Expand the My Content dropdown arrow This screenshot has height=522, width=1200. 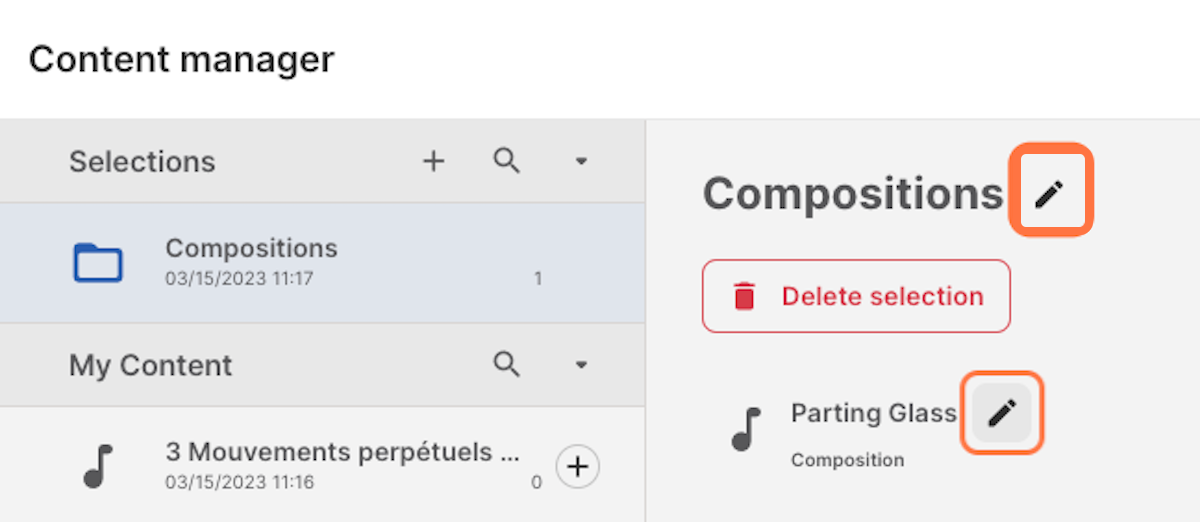[x=581, y=366]
